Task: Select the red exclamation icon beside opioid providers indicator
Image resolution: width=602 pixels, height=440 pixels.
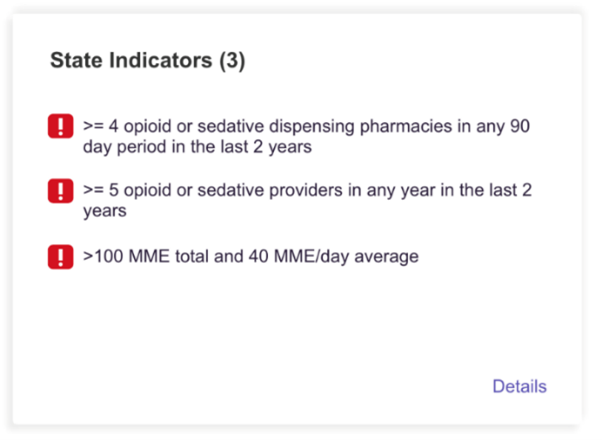Action: (60, 190)
